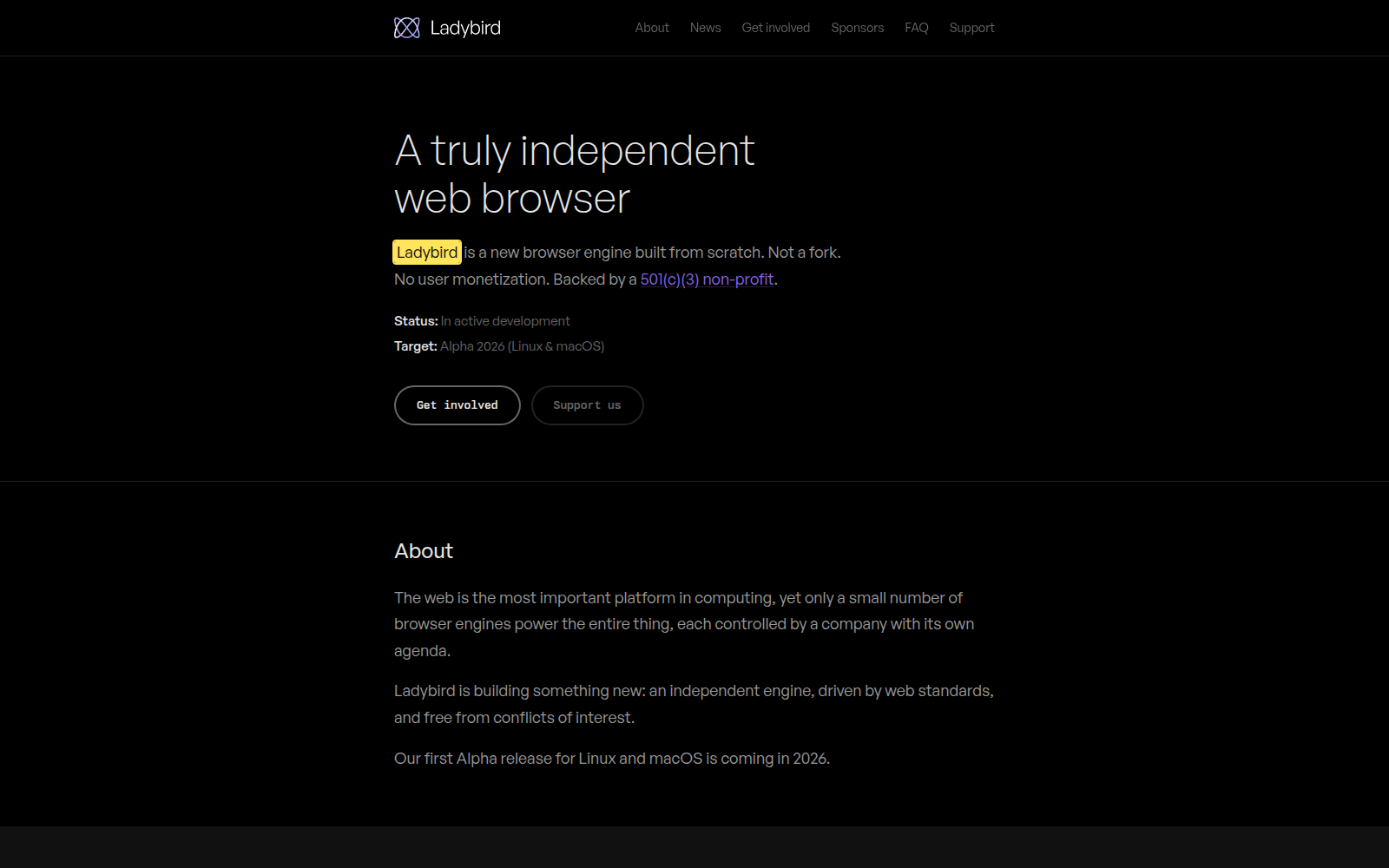1389x868 pixels.
Task: Click "No user monetization." text
Action: [471, 279]
